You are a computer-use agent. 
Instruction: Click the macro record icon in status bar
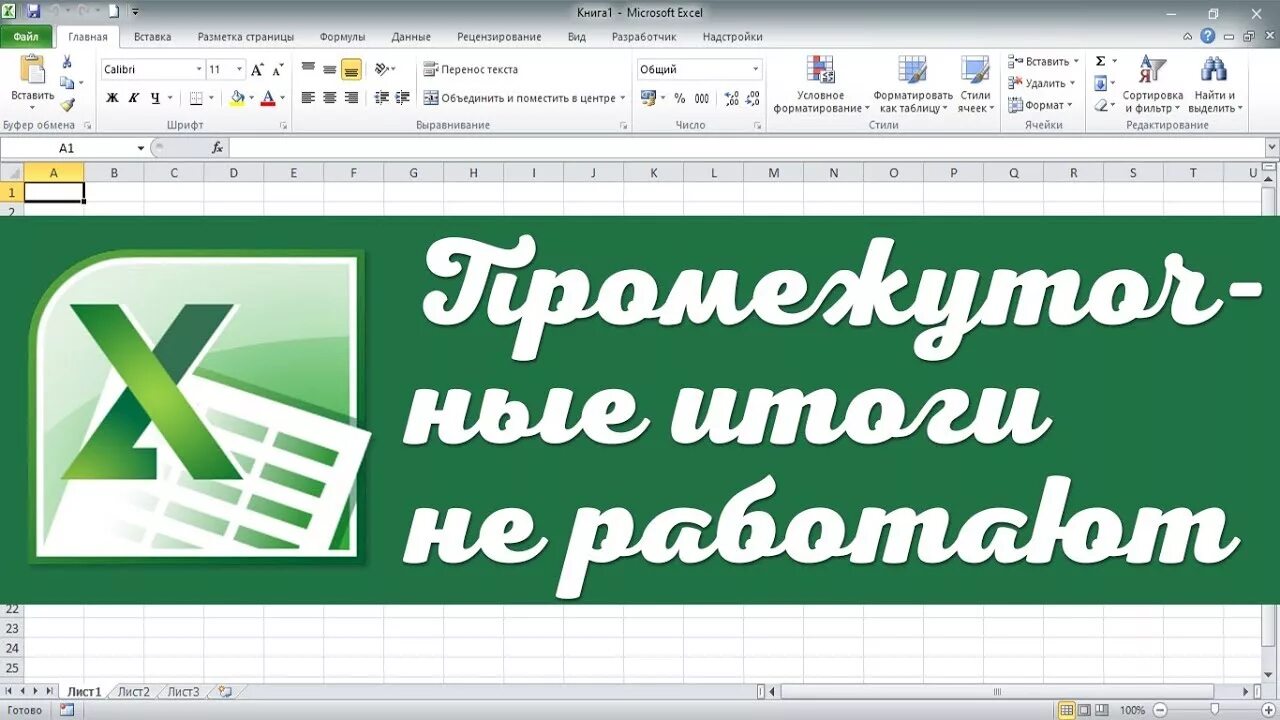(x=67, y=710)
